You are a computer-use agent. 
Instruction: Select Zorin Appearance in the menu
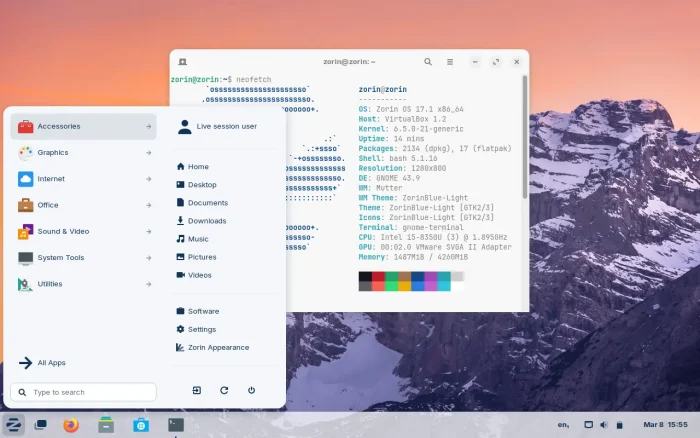tap(217, 347)
